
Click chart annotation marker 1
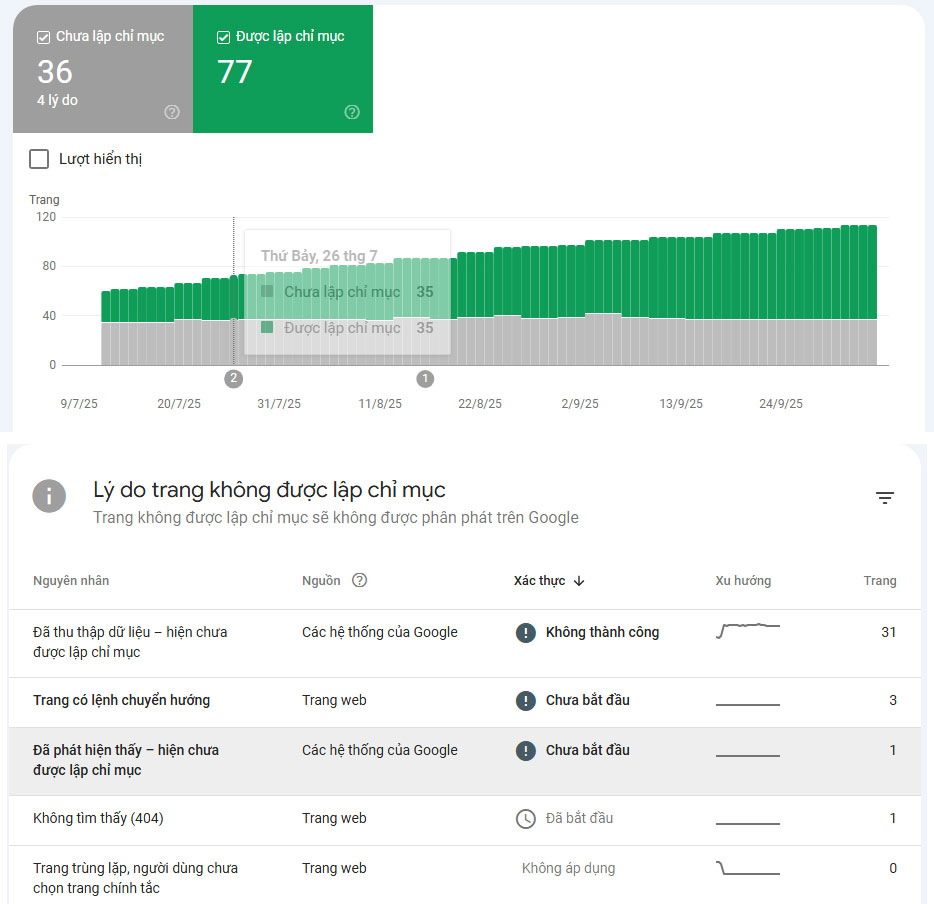[425, 378]
